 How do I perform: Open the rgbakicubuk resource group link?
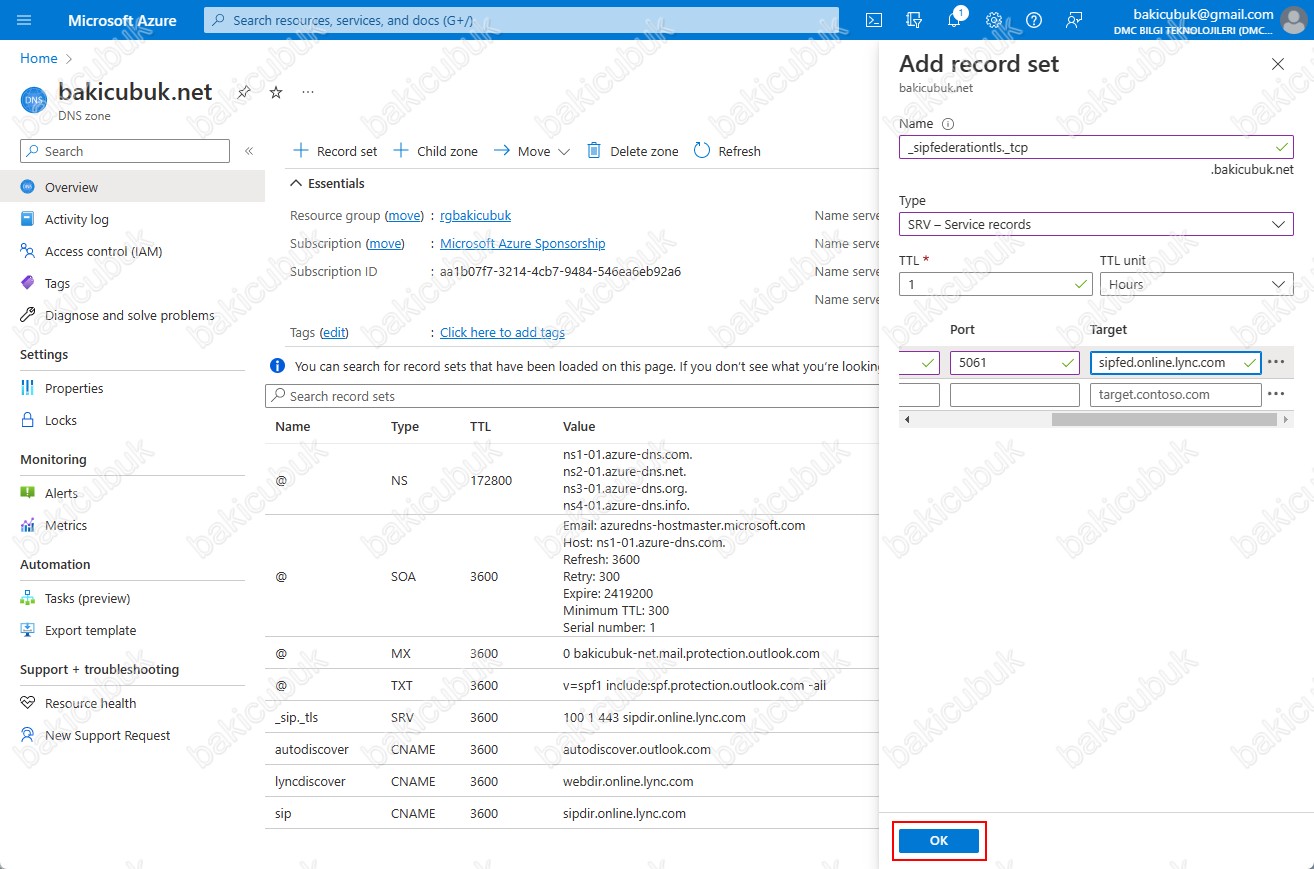click(x=475, y=215)
